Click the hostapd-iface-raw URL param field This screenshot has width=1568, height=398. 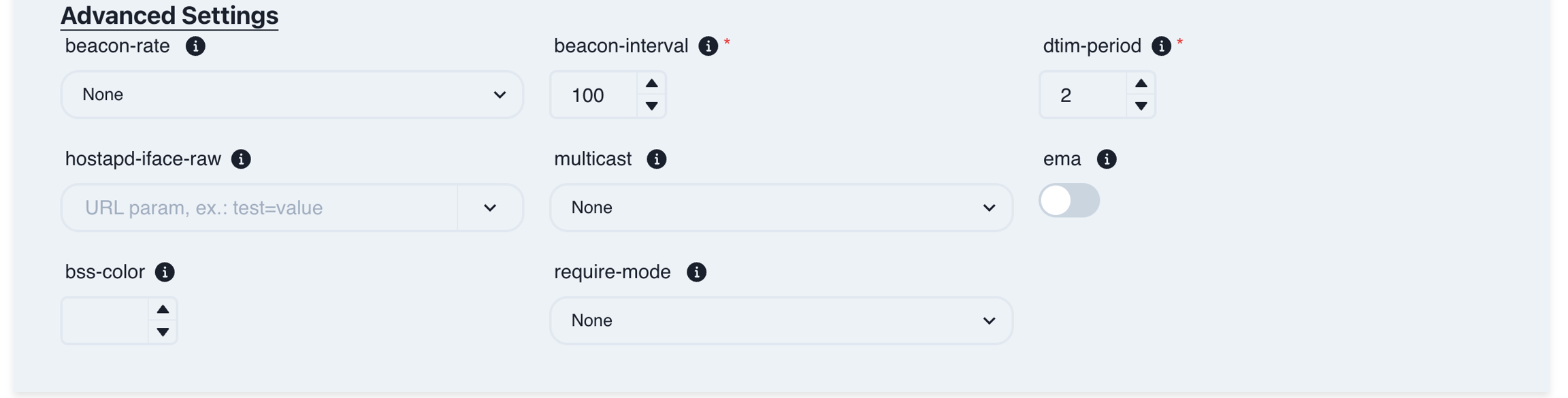tap(259, 208)
